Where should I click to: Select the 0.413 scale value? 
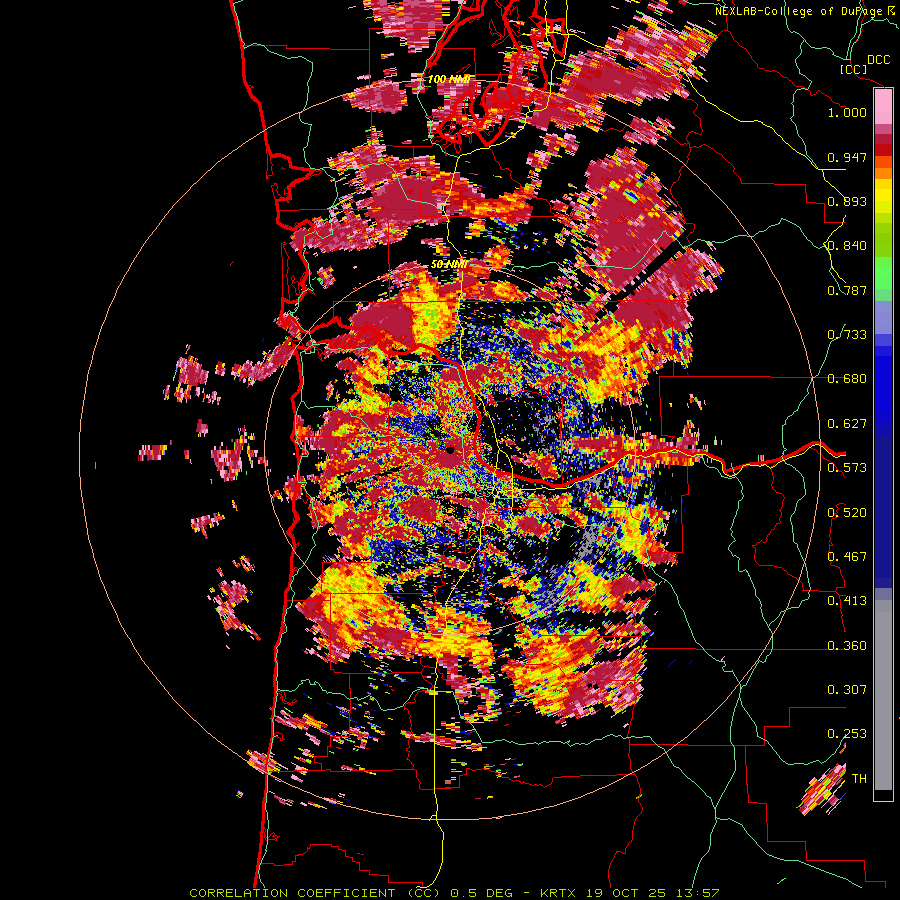click(847, 601)
